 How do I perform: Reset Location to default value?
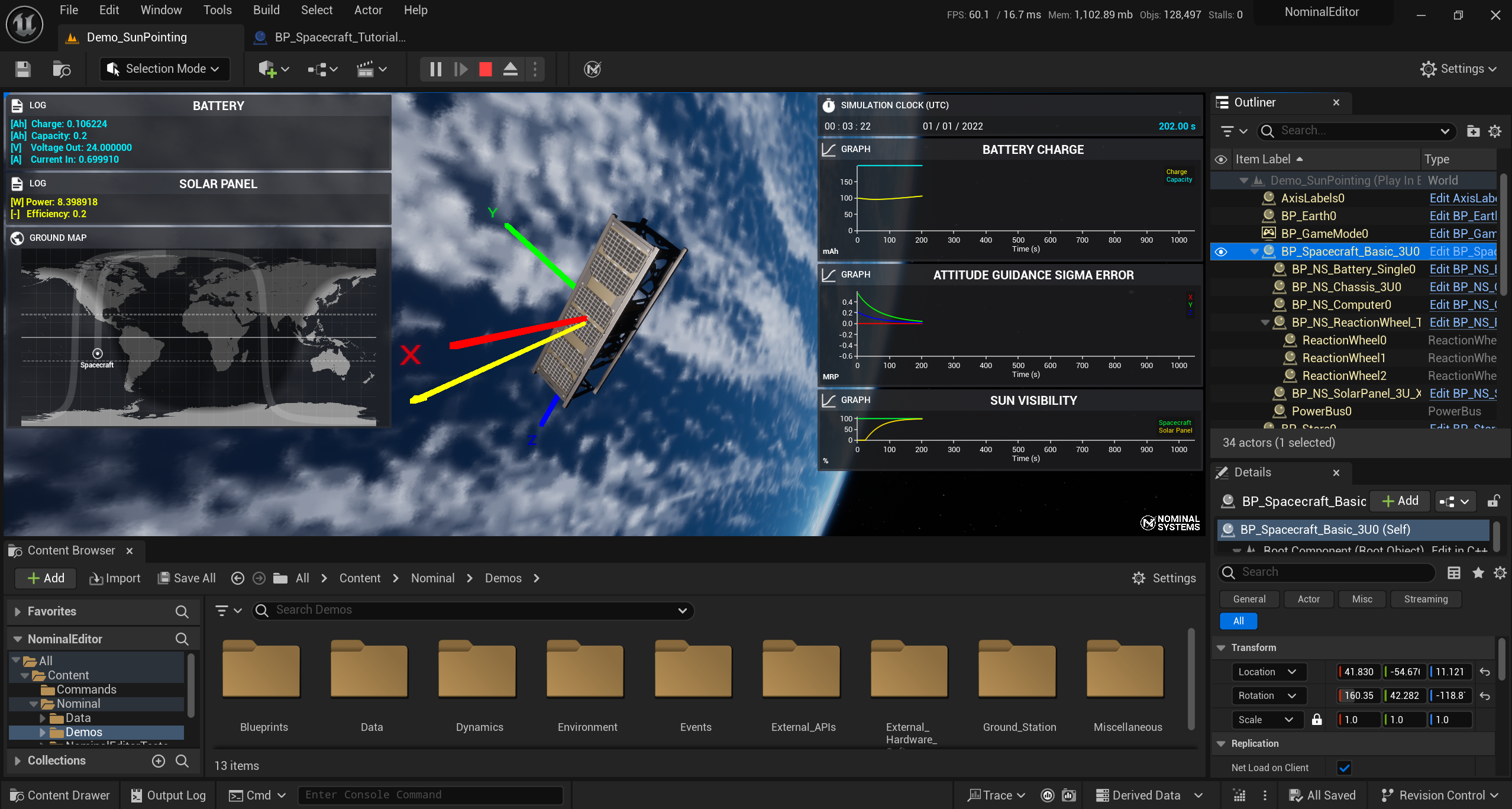pos(1485,672)
